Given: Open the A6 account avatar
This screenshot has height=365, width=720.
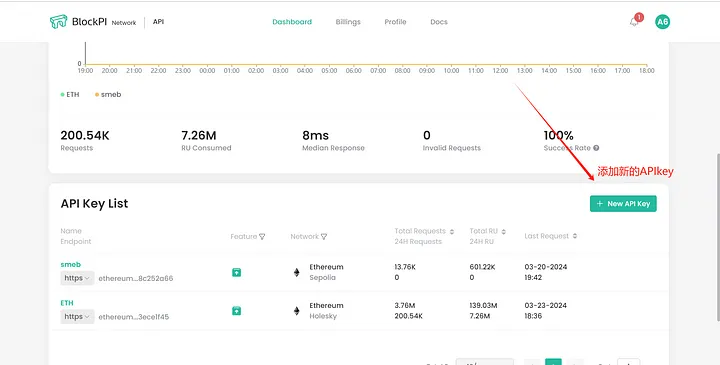Looking at the screenshot, I should click(662, 22).
